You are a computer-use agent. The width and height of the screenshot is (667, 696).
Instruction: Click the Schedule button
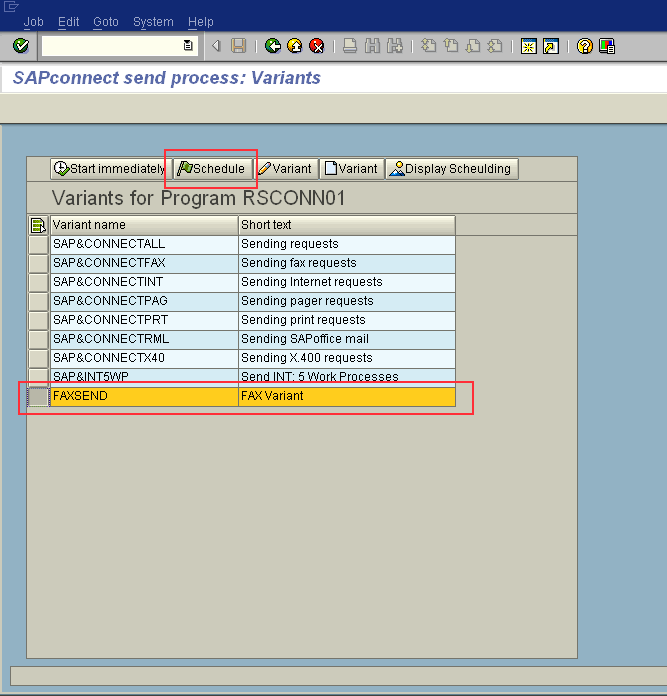pos(211,169)
